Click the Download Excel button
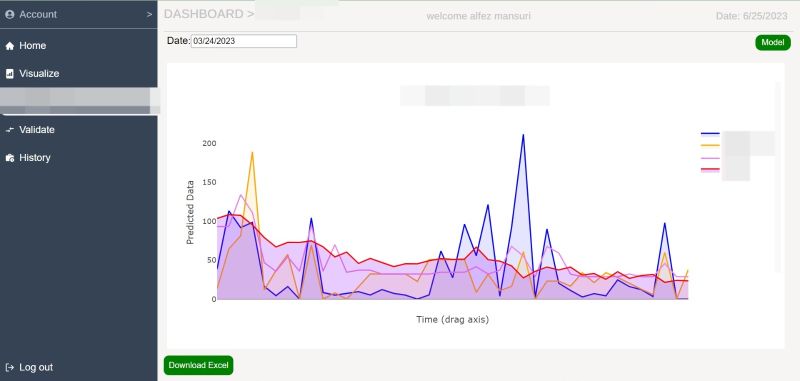The height and width of the screenshot is (381, 800). point(198,365)
